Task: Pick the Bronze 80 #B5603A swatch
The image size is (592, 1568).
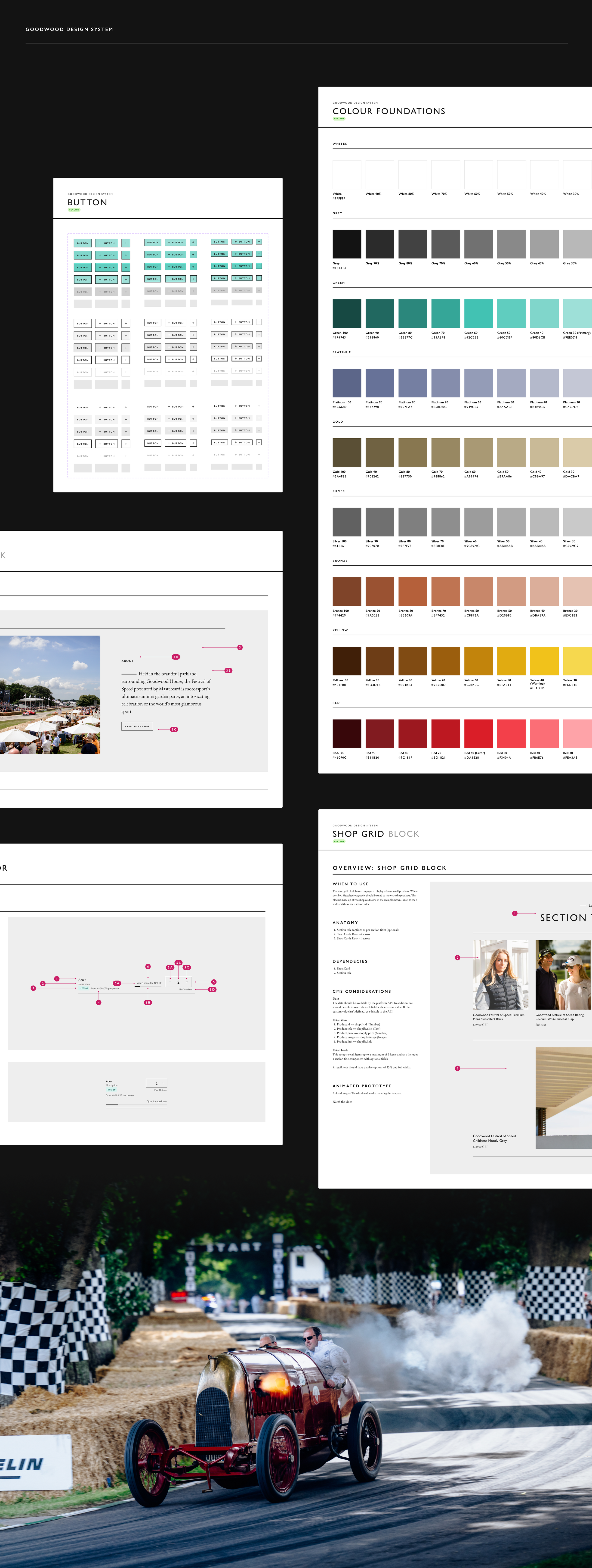Action: point(413,591)
